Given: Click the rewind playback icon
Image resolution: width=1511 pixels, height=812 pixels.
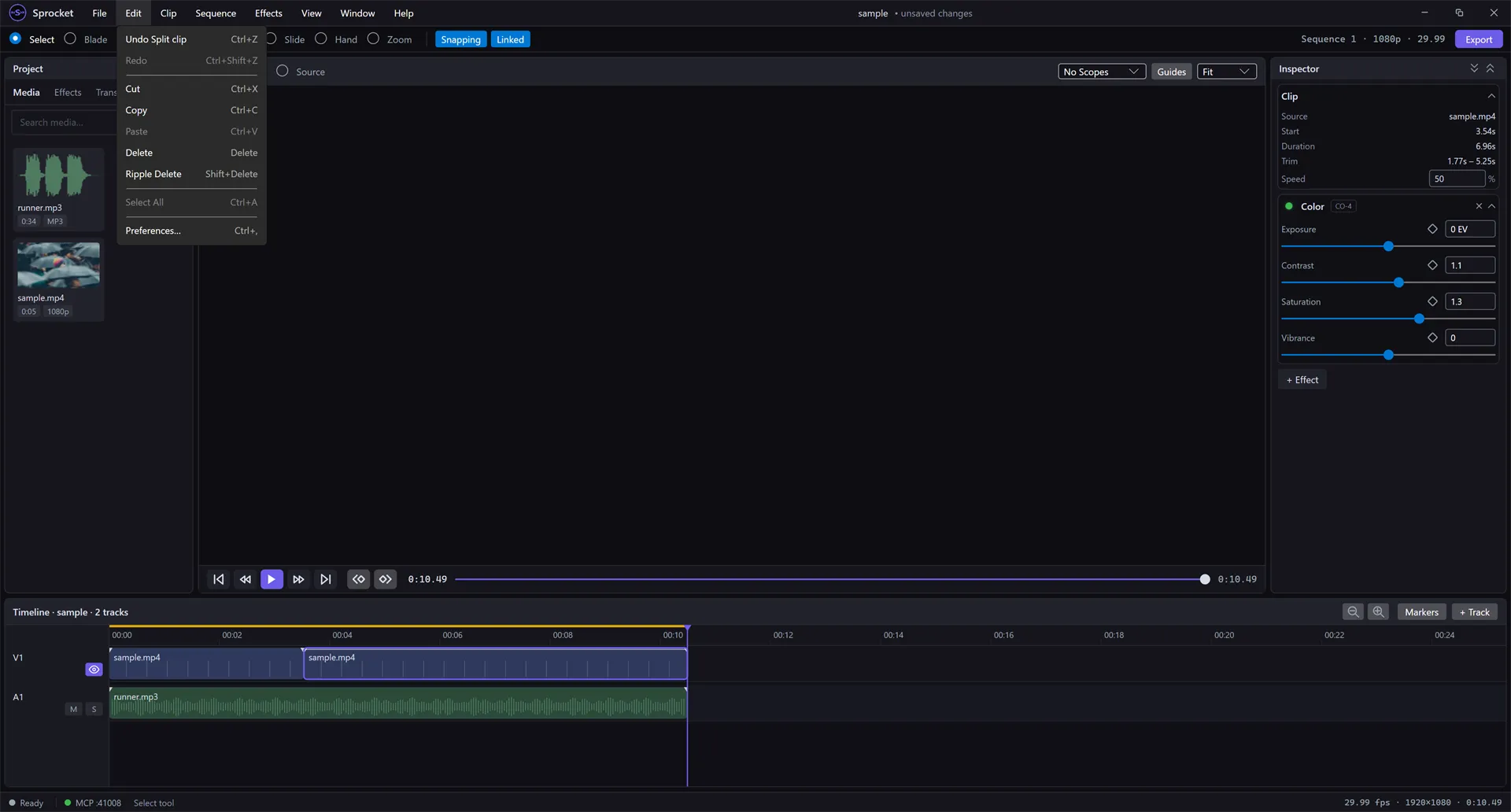Looking at the screenshot, I should coord(245,579).
